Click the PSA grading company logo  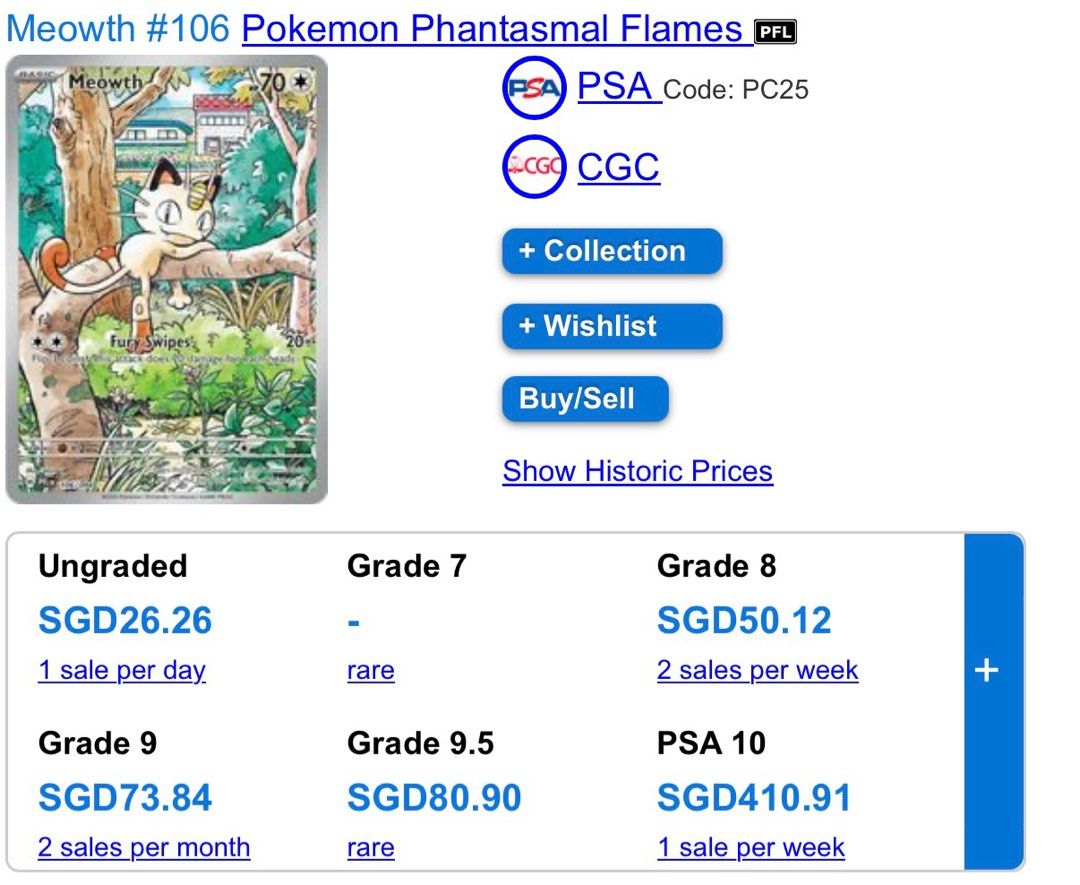click(x=533, y=88)
